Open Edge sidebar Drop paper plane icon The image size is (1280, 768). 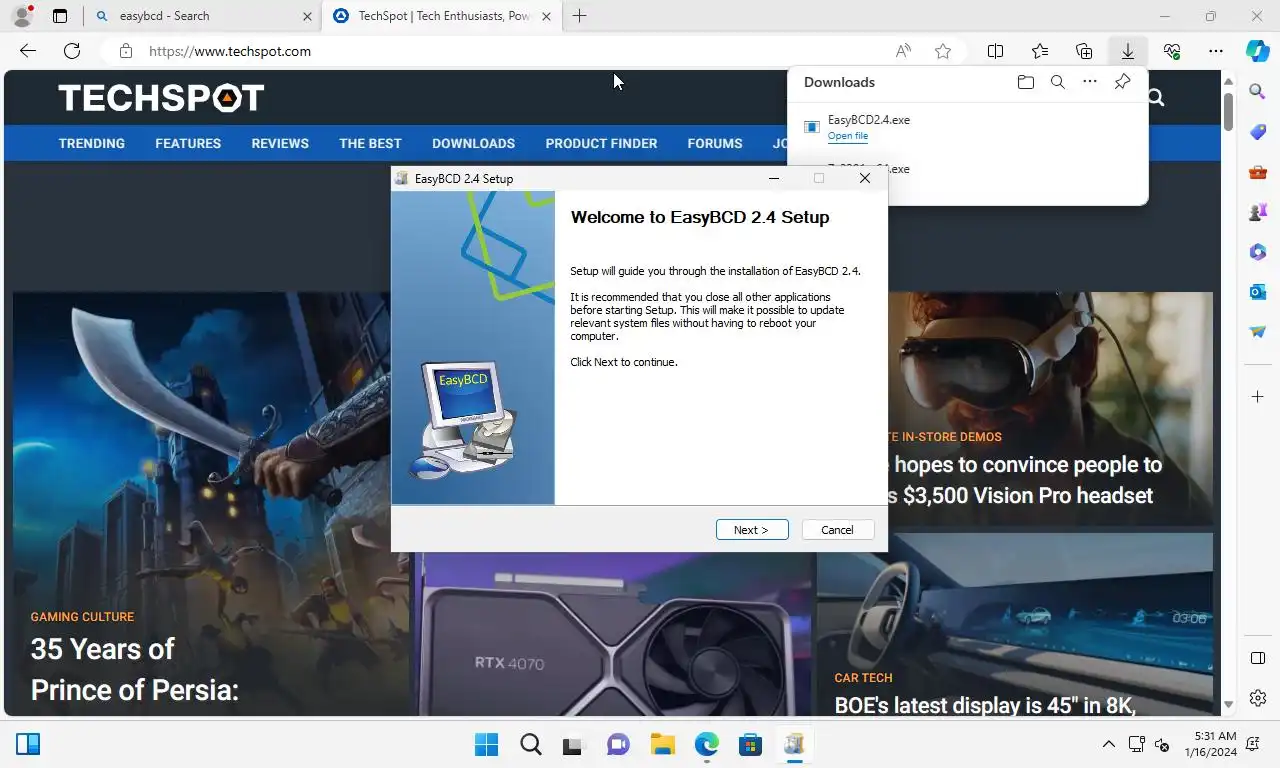1258,332
